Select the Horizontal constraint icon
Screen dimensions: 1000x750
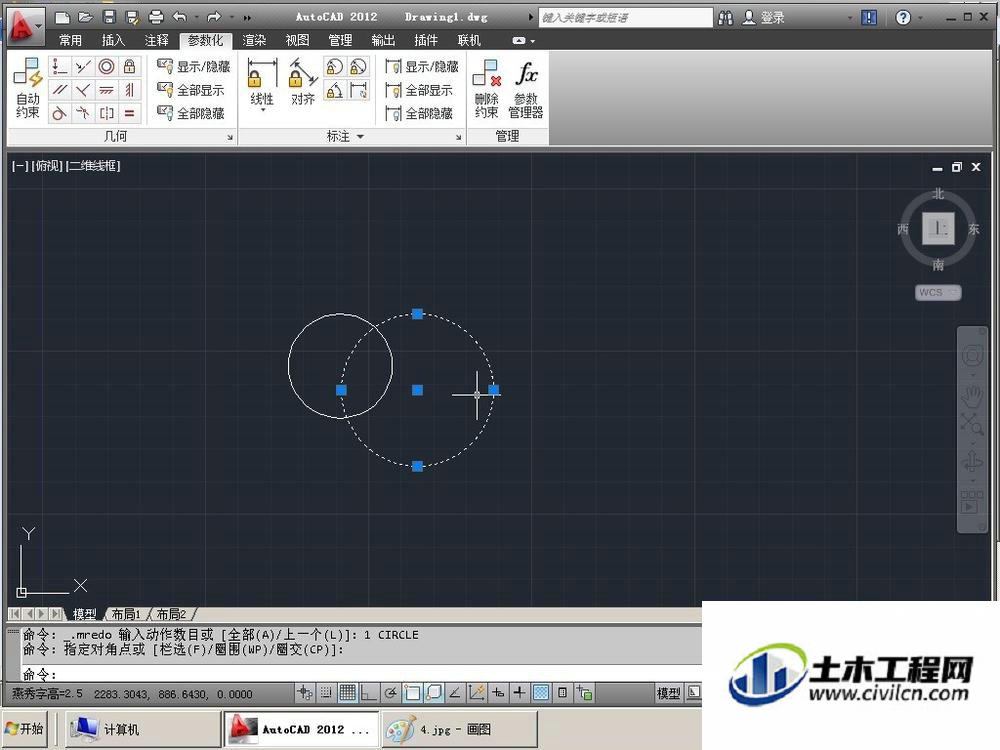107,90
